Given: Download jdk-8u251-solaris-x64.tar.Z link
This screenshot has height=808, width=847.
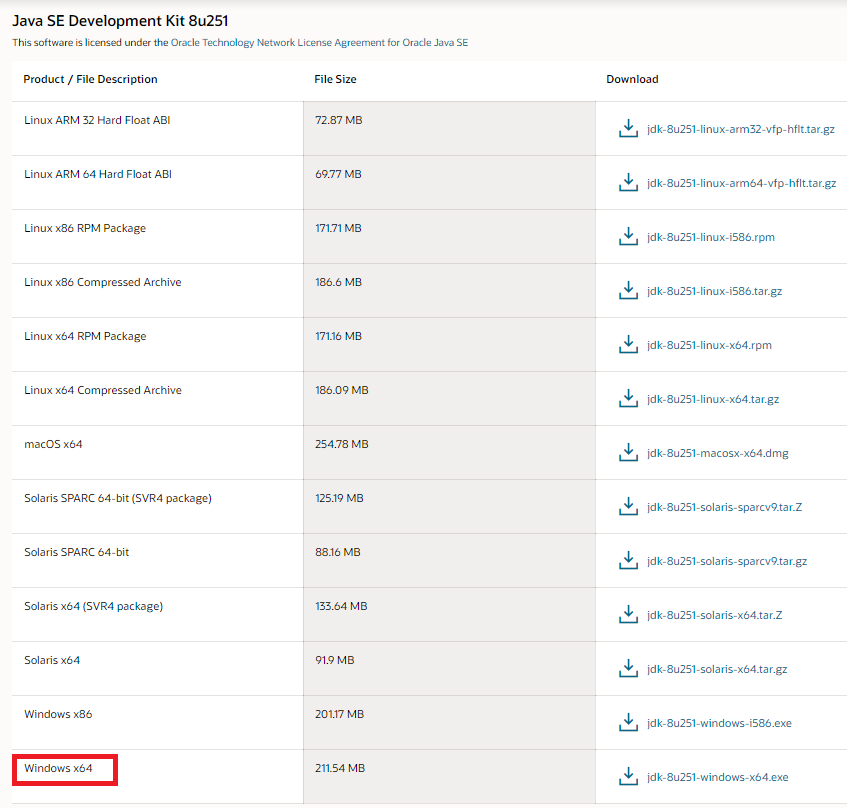Looking at the screenshot, I should (x=715, y=616).
